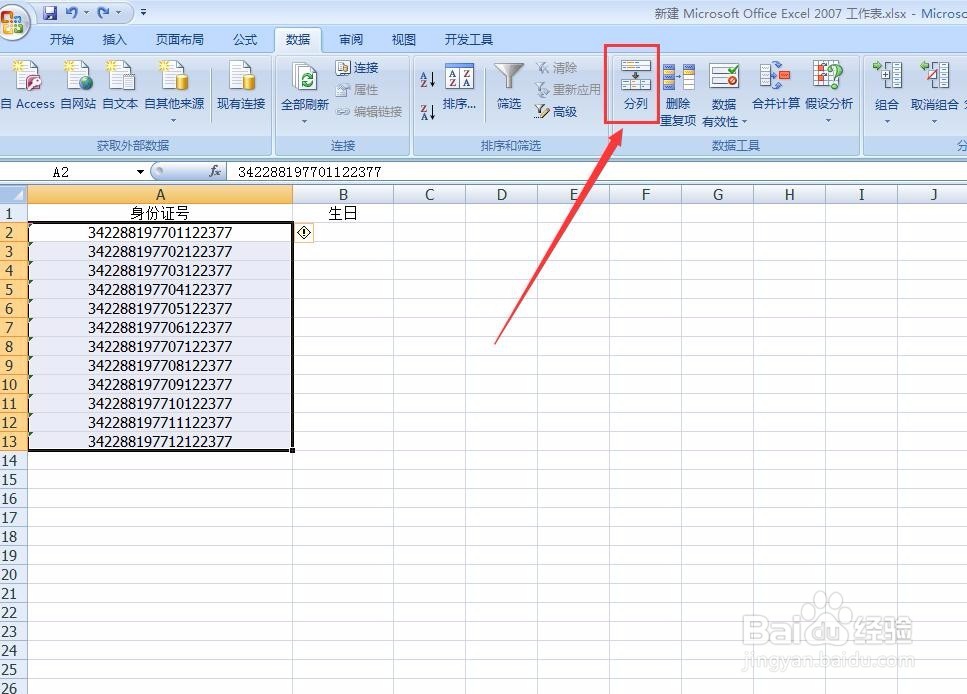967x694 pixels.
Task: Open 现有连接 dialog
Action: pyautogui.click(x=241, y=85)
